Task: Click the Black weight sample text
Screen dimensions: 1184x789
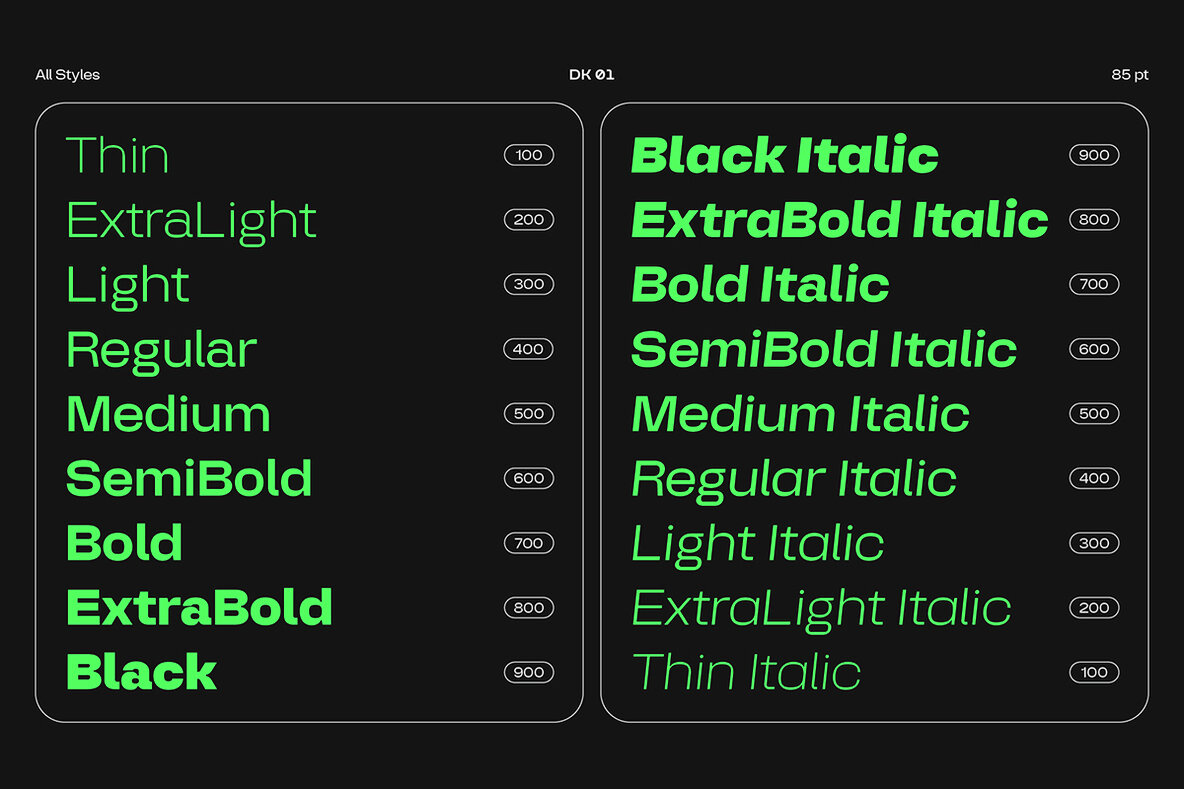Action: coord(141,672)
